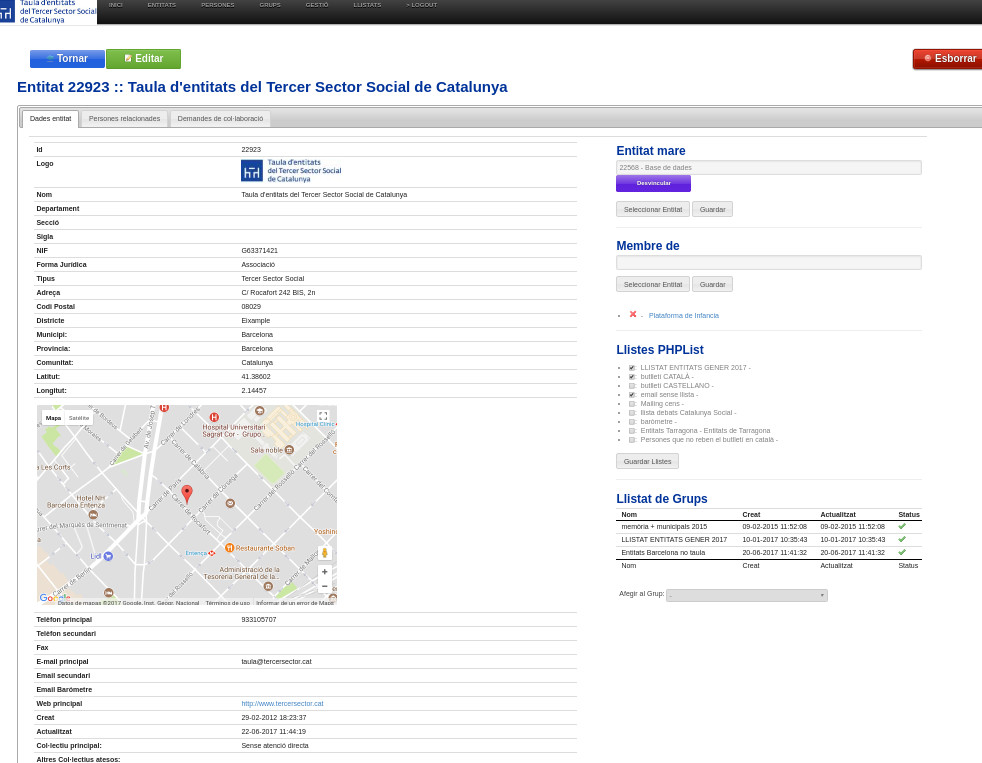The image size is (982, 763).
Task: Open the tercersector.cat web link
Action: point(282,704)
